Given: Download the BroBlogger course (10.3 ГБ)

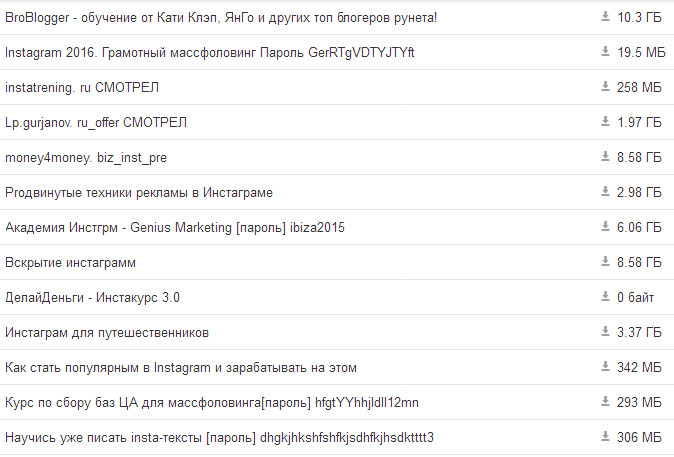Looking at the screenshot, I should (x=605, y=17).
